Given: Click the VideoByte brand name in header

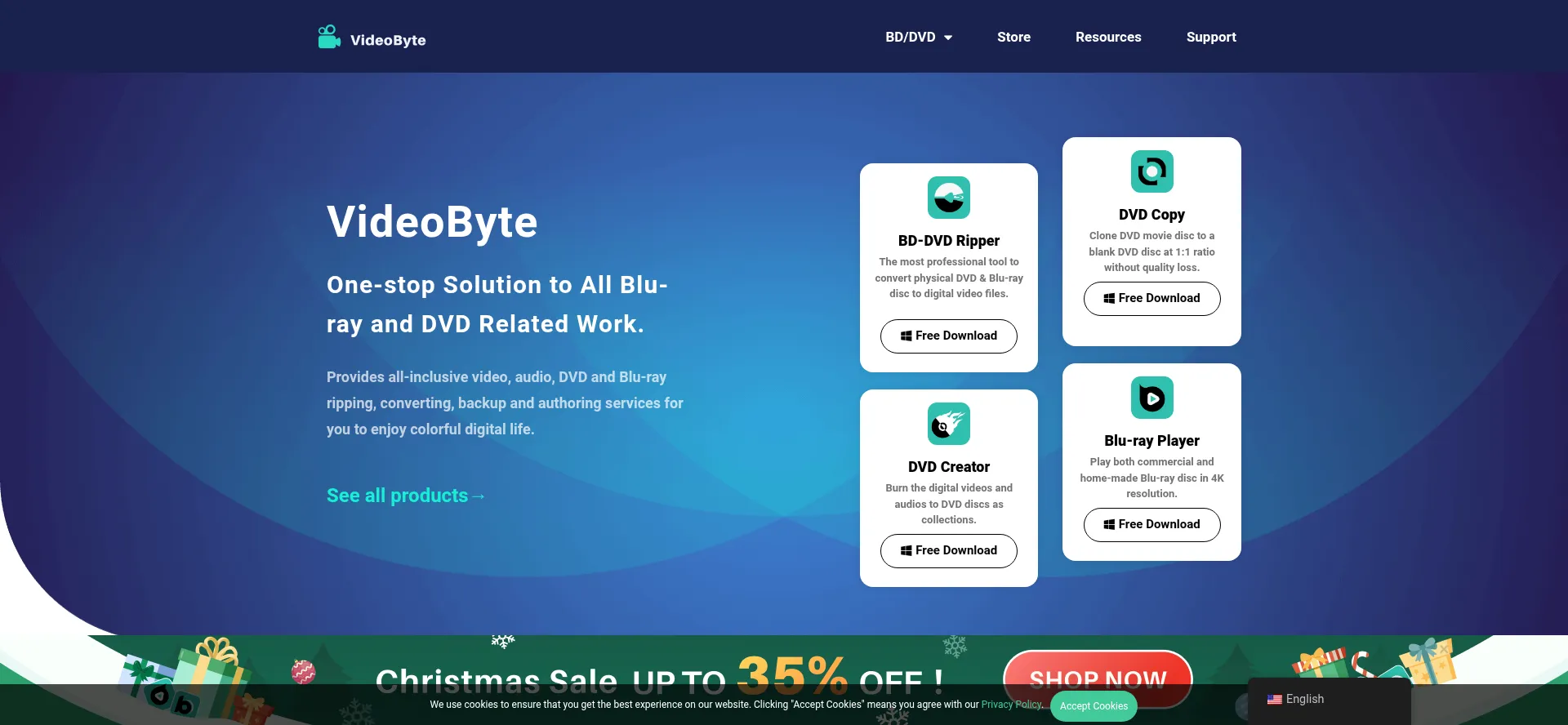Looking at the screenshot, I should [388, 40].
